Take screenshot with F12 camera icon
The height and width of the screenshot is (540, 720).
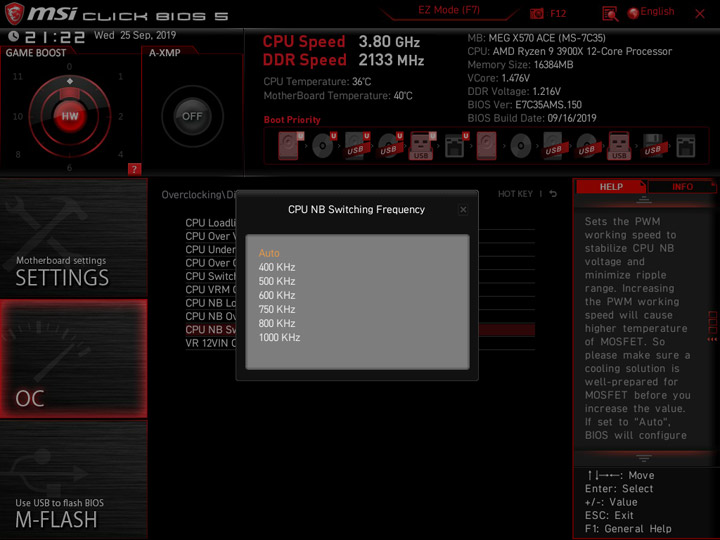(537, 14)
